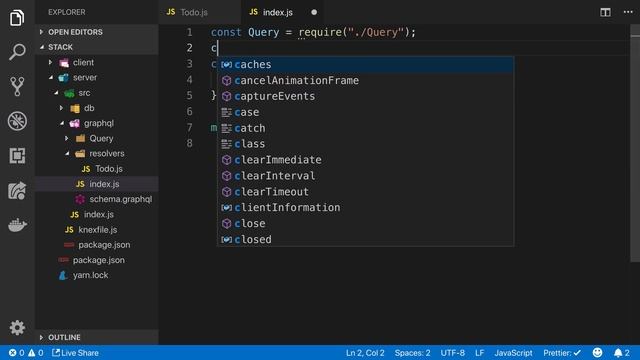
Task: Choose closed variable suggestion
Action: click(365, 240)
